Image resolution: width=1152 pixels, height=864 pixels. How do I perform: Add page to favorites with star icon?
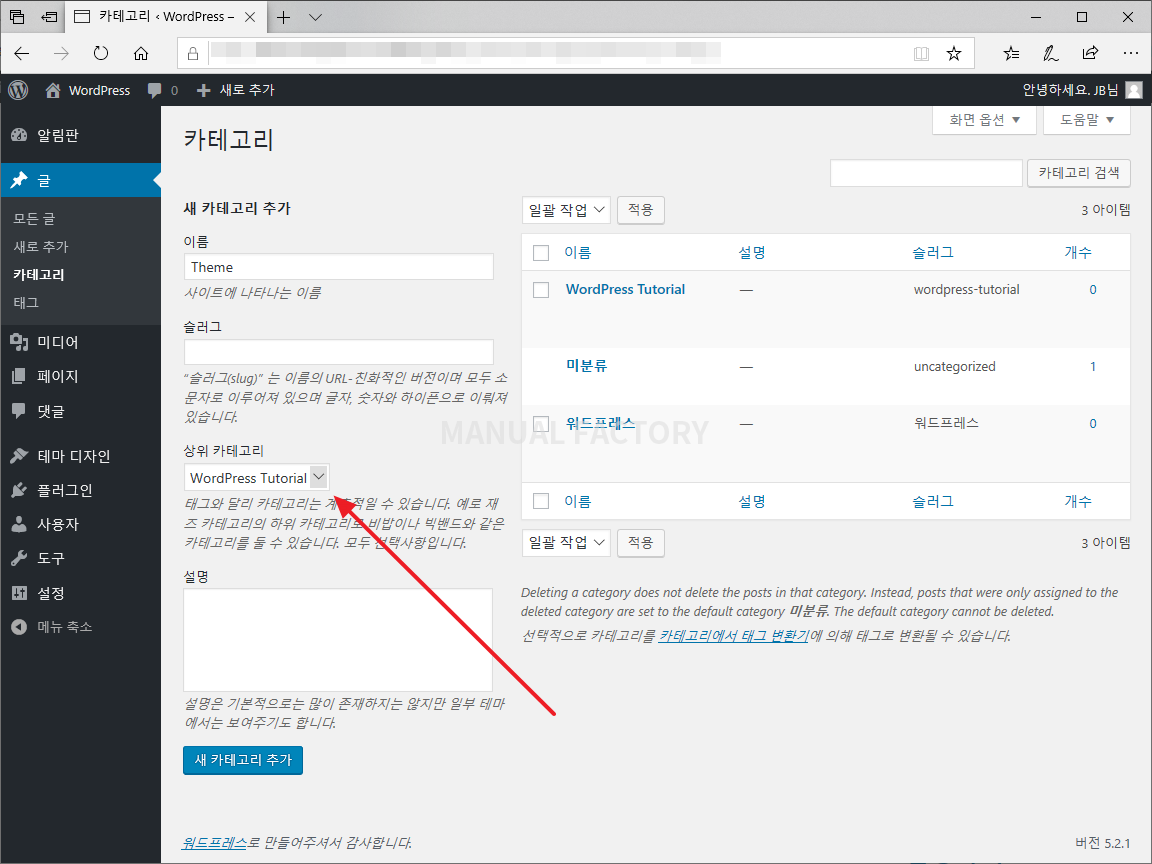tap(954, 53)
